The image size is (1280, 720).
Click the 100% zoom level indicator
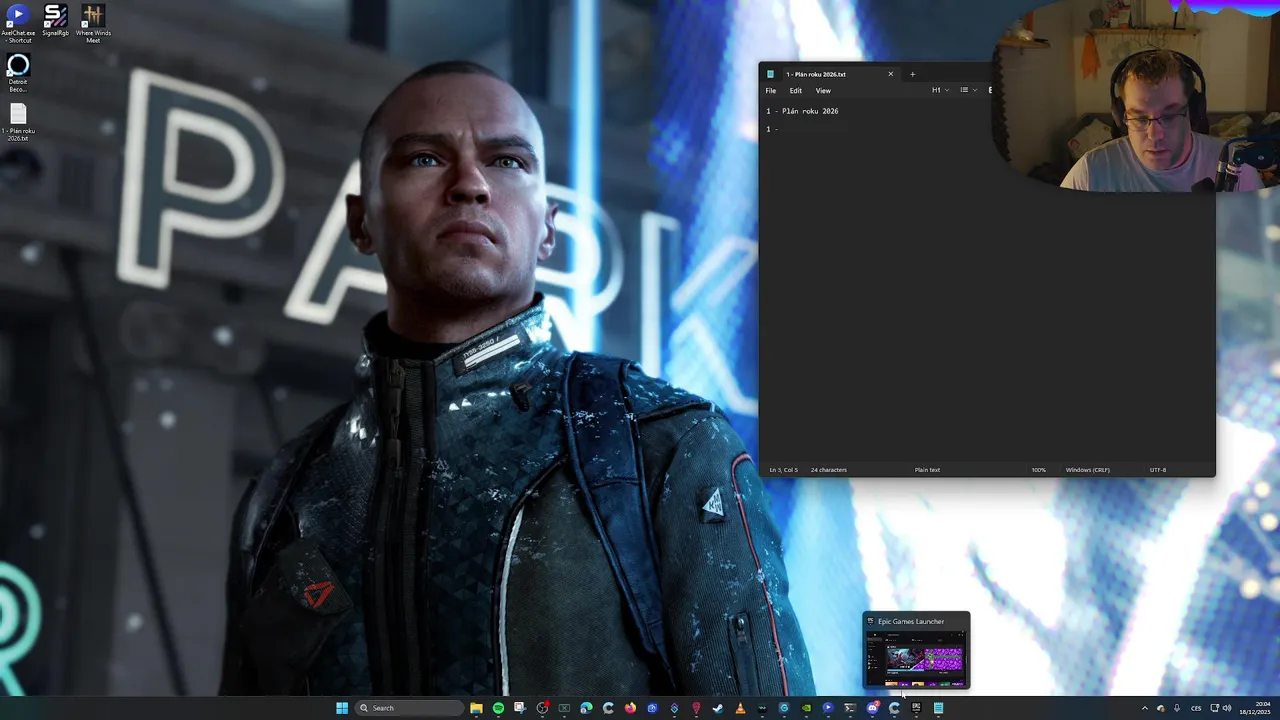pos(1039,470)
